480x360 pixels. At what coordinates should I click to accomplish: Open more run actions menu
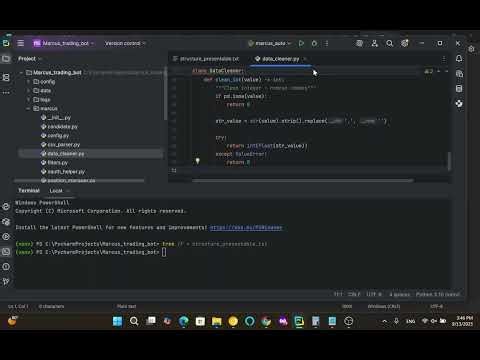click(327, 43)
